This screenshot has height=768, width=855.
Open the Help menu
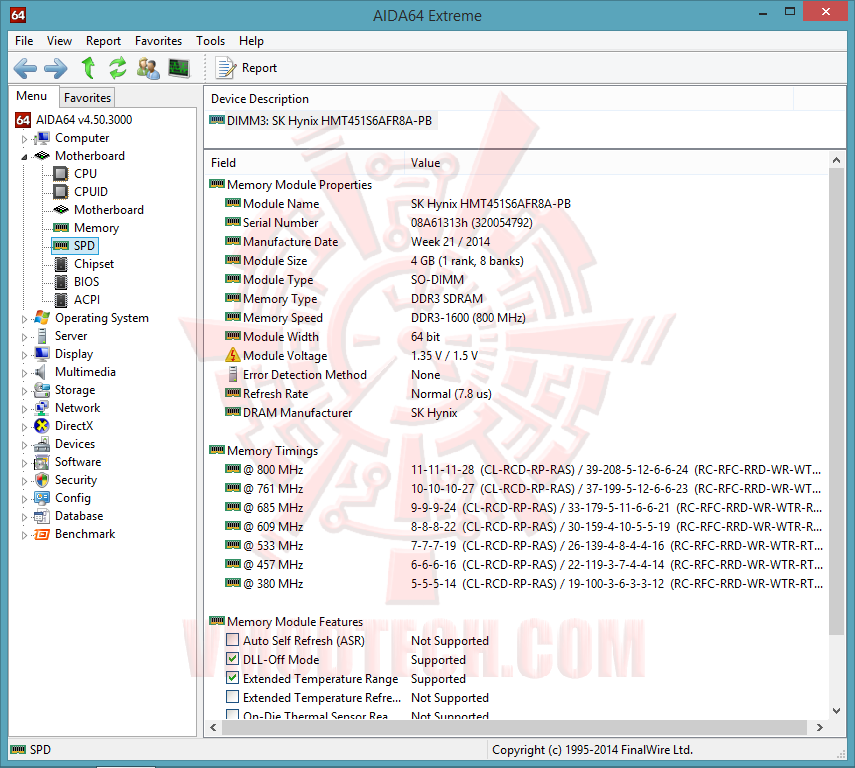251,41
